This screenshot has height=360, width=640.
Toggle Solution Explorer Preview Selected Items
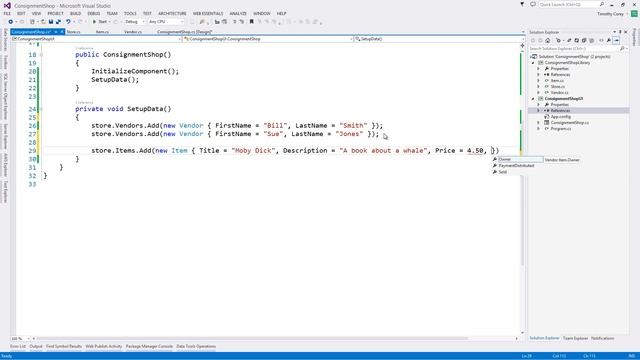pos(616,40)
